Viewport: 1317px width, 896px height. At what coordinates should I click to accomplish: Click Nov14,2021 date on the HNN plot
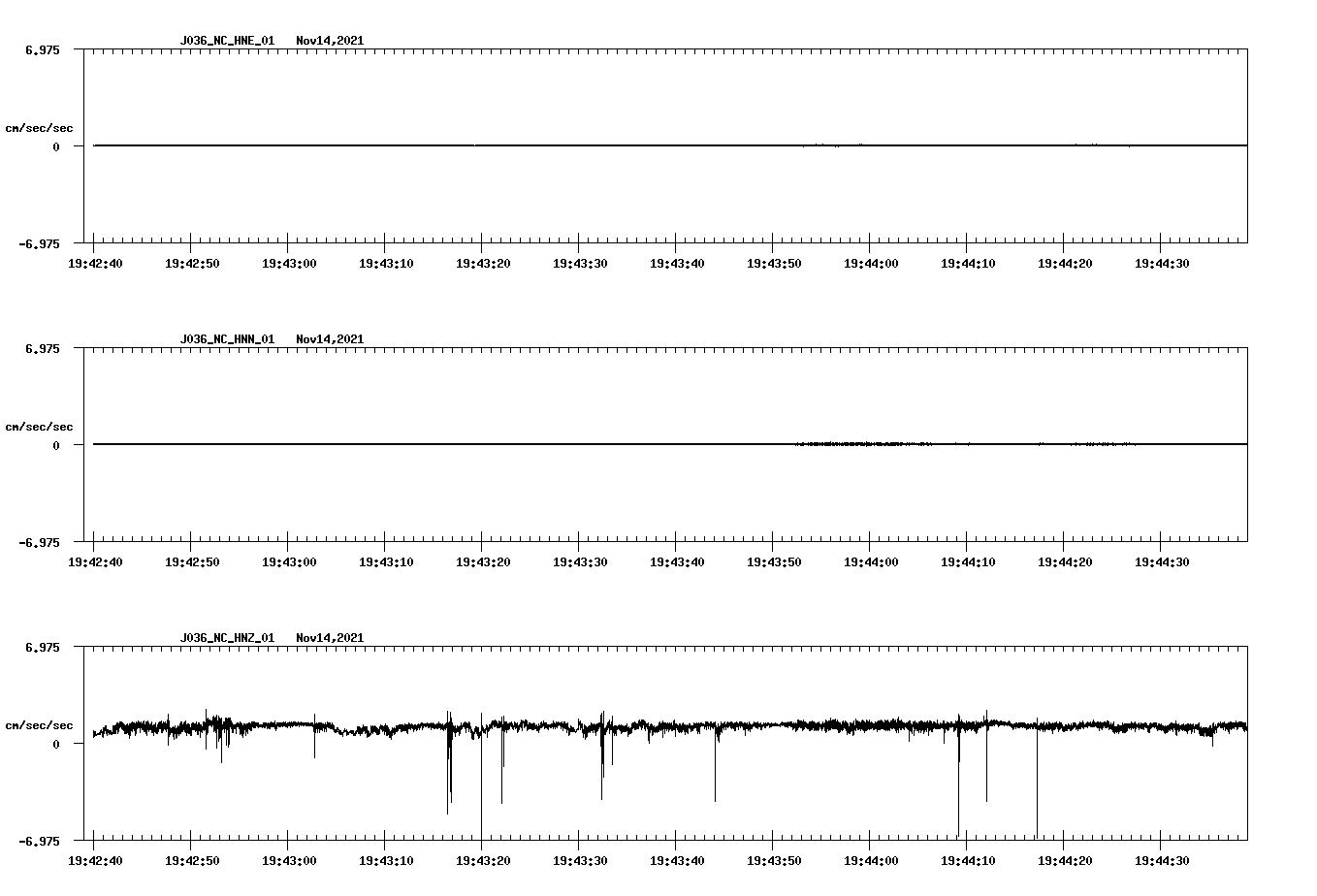coord(330,339)
